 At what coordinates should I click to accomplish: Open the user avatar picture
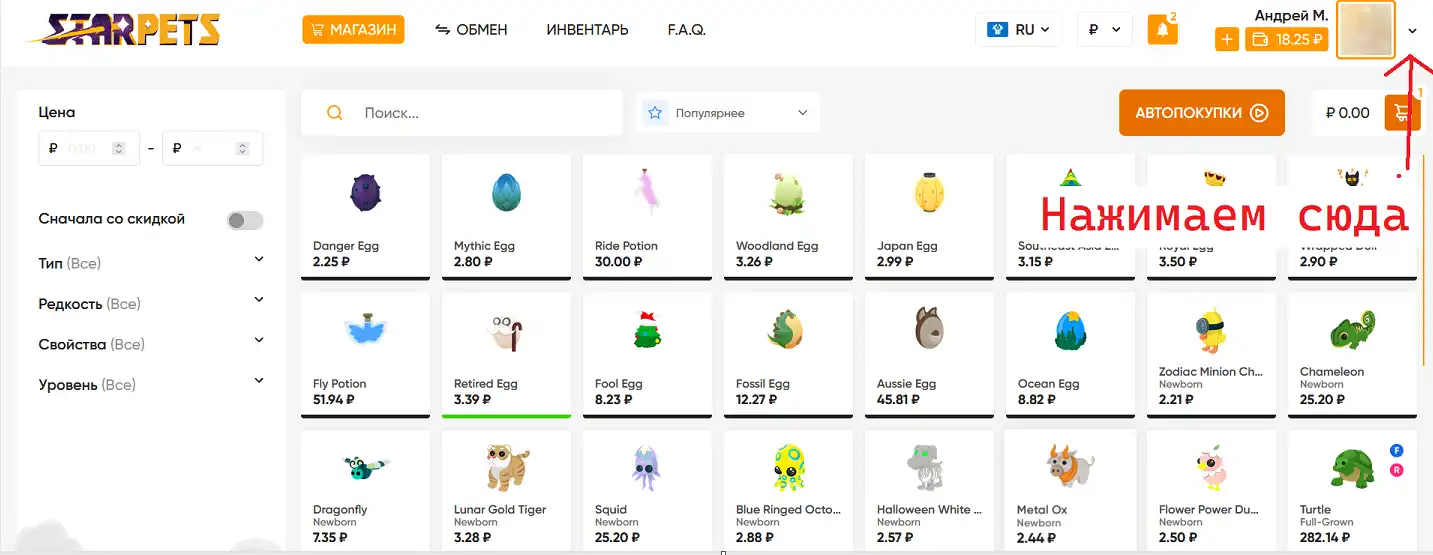click(x=1366, y=30)
